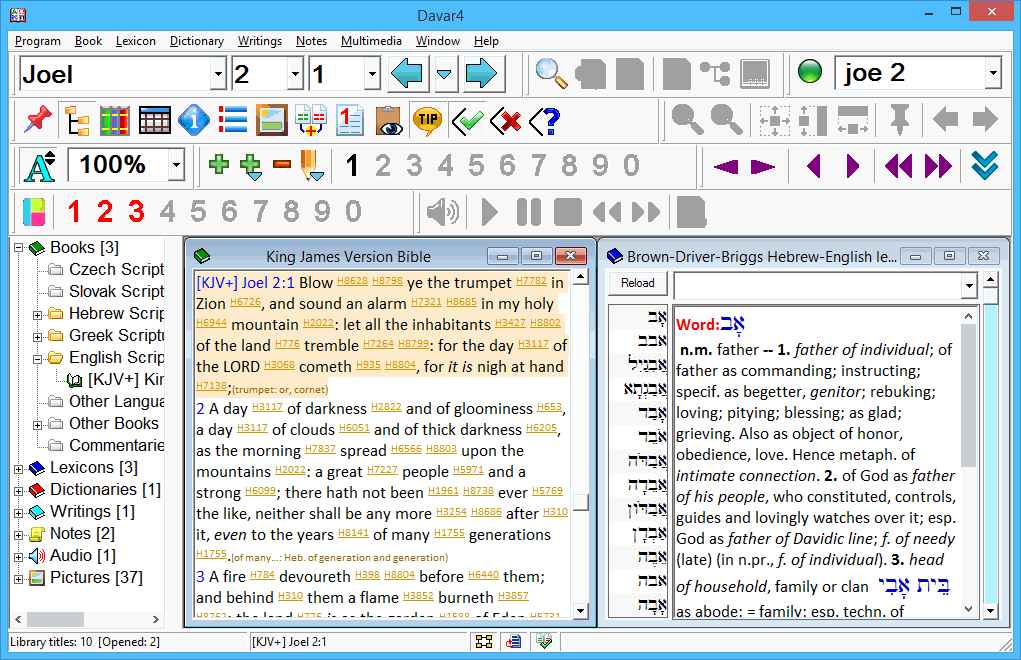Open the picture viewer icon
The width and height of the screenshot is (1021, 660).
pyautogui.click(x=272, y=120)
